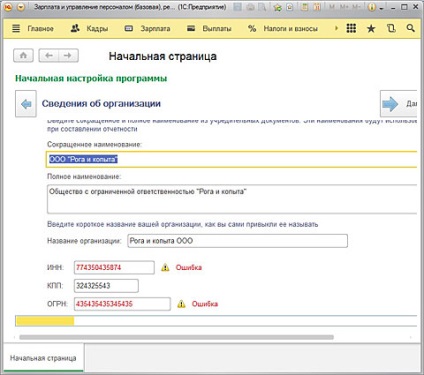Screen dimensions: 424x375
Task: Click the yellow setup progress bar
Action: click(x=45, y=321)
